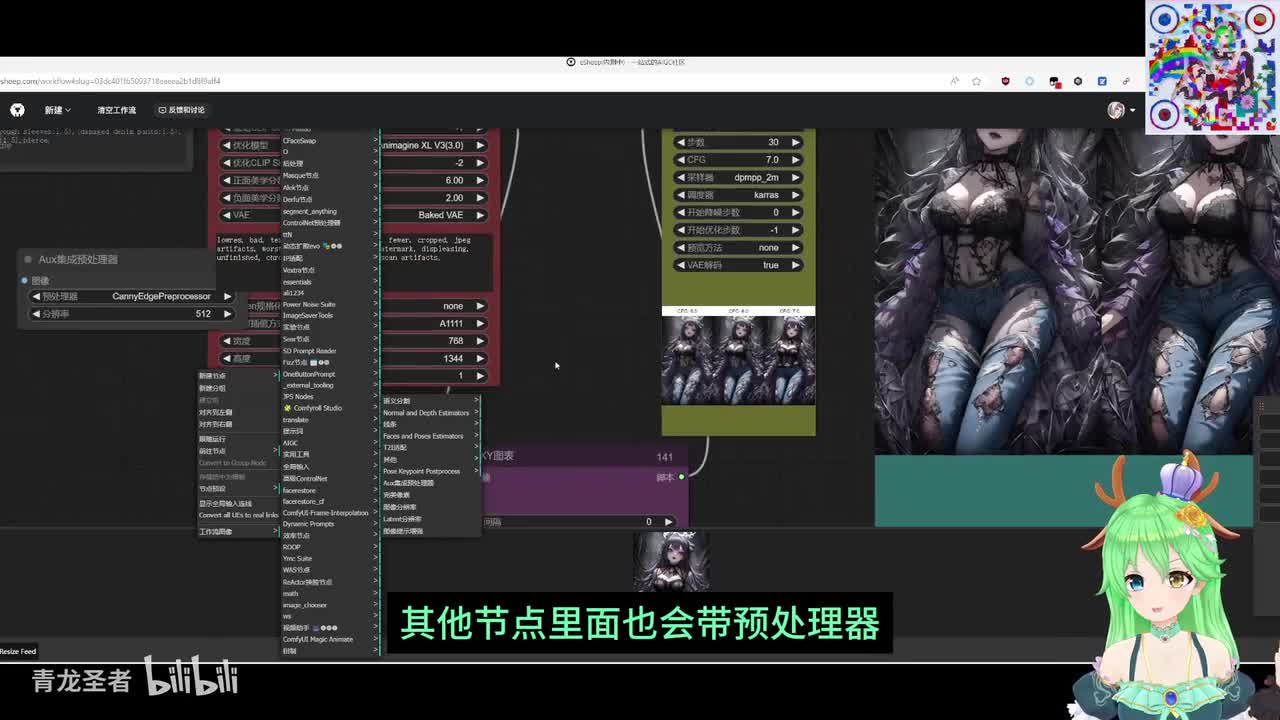This screenshot has width=1280, height=720.
Task: Click the 图像 input socket dot
Action: pos(25,281)
